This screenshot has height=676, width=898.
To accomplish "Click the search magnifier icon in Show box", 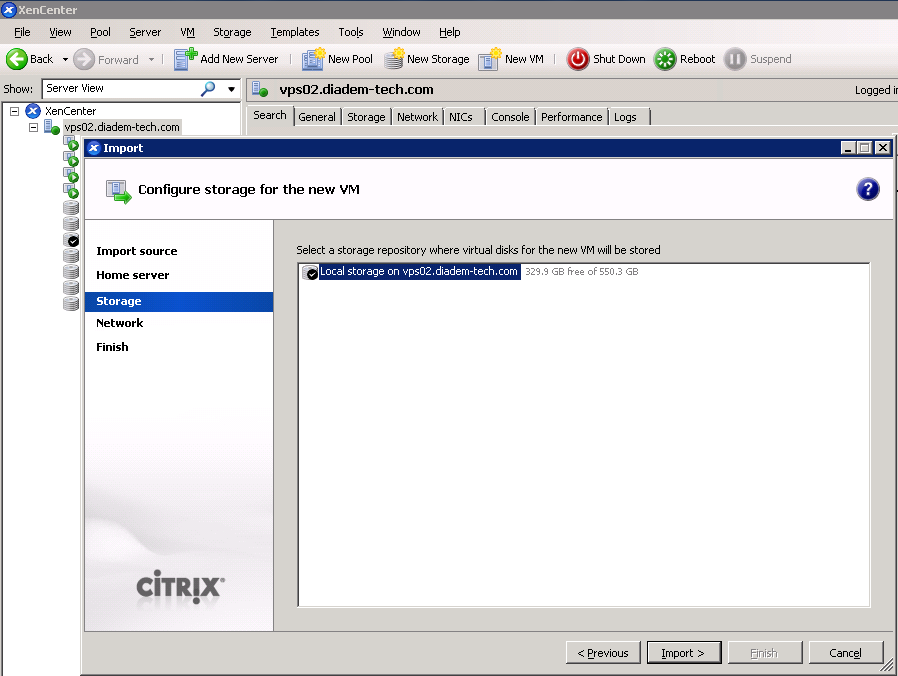I will coord(208,89).
